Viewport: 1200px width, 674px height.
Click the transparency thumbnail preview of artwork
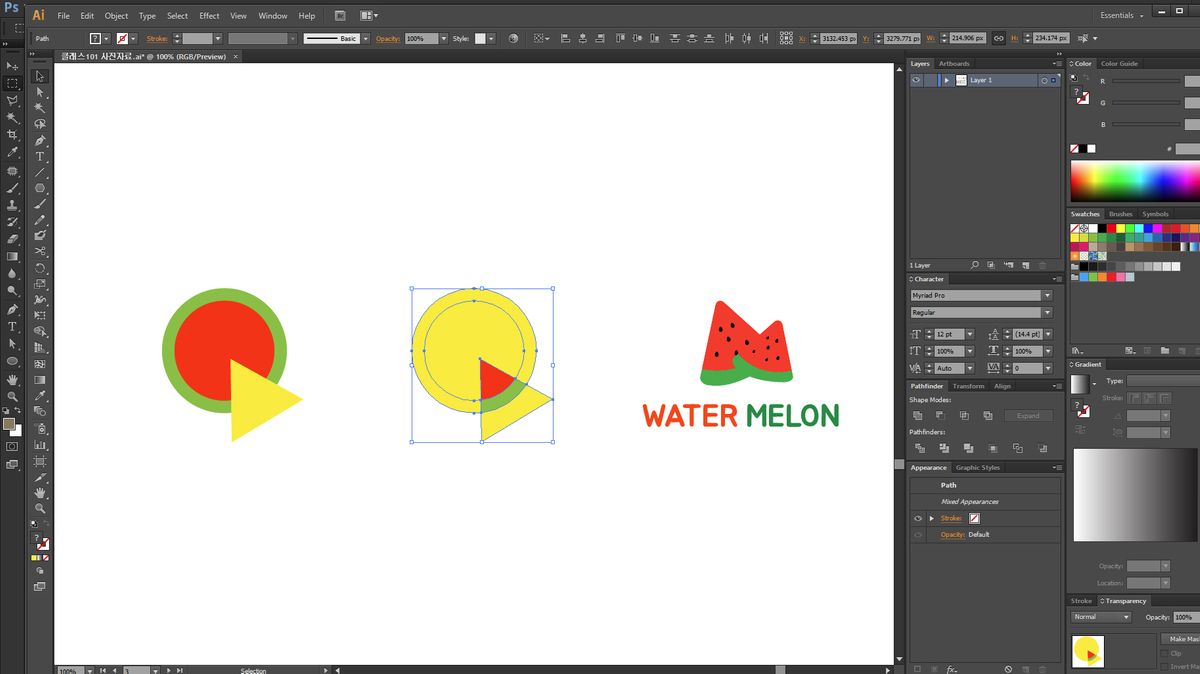[x=1087, y=652]
